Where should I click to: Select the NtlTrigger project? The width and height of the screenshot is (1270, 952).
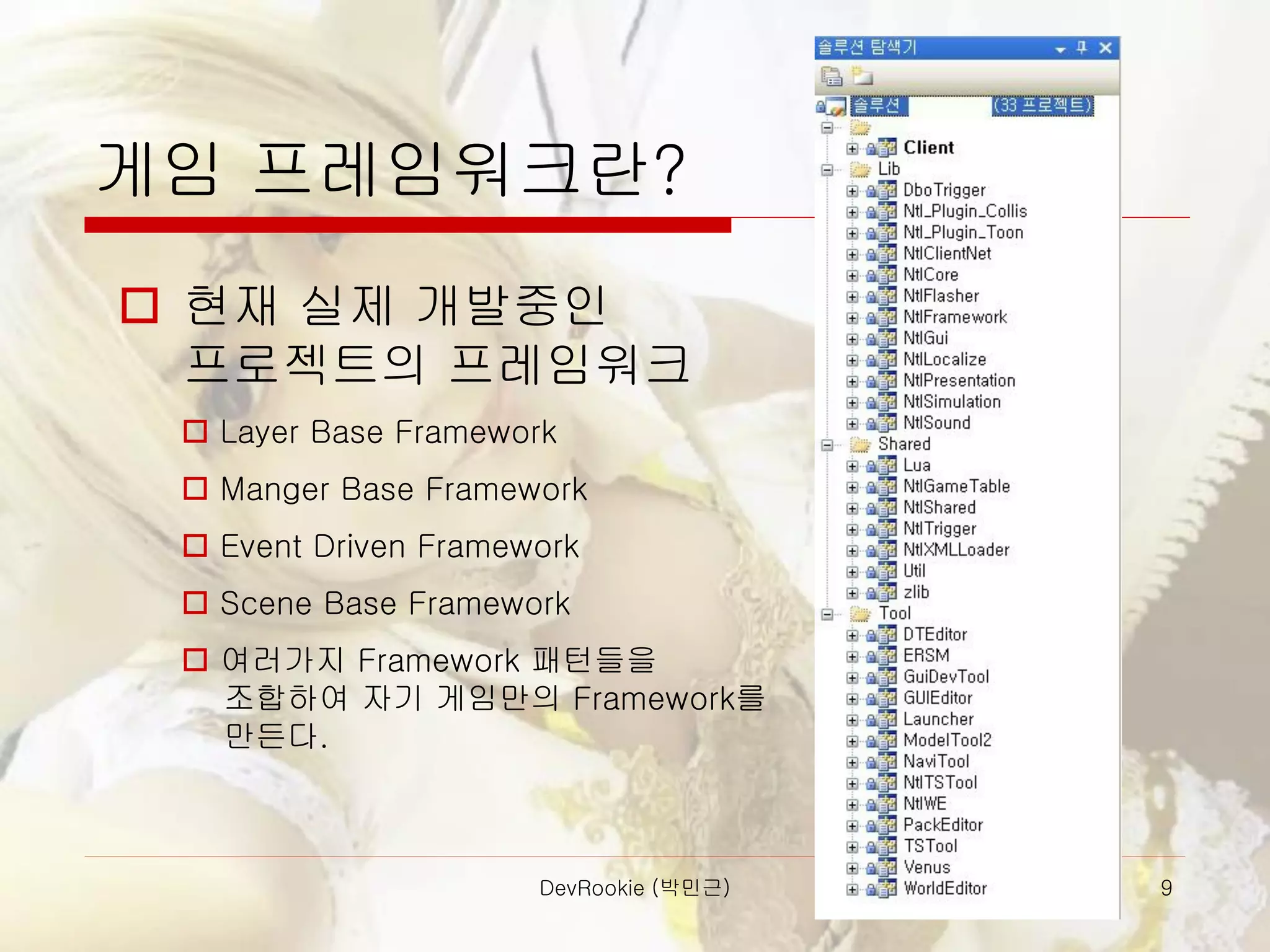[939, 529]
